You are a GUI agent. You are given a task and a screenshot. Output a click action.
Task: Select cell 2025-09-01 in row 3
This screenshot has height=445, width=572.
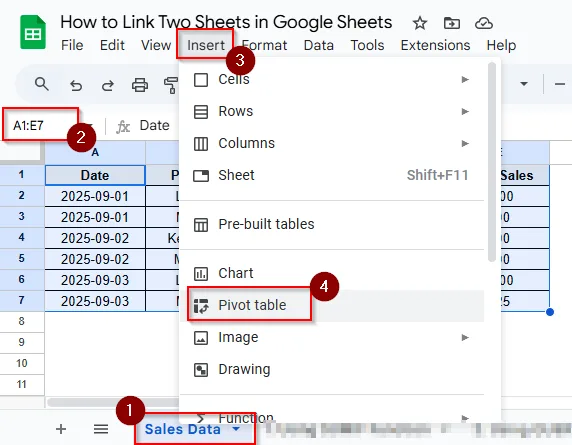tap(95, 217)
